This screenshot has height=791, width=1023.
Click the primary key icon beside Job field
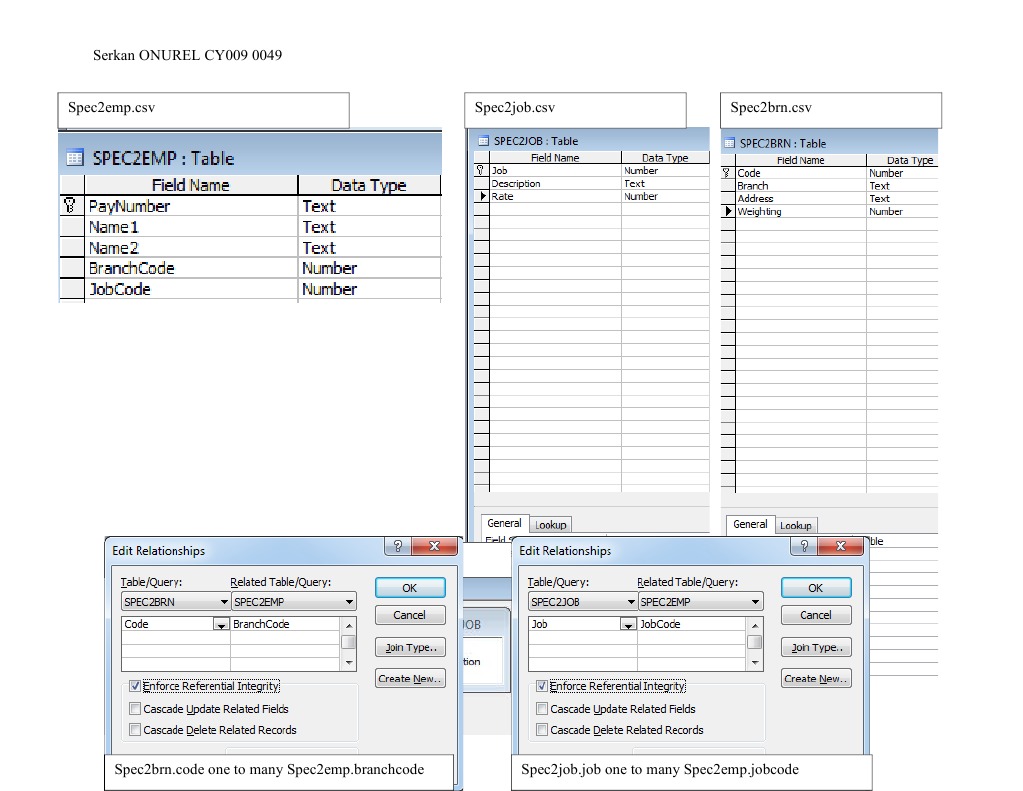(x=480, y=170)
